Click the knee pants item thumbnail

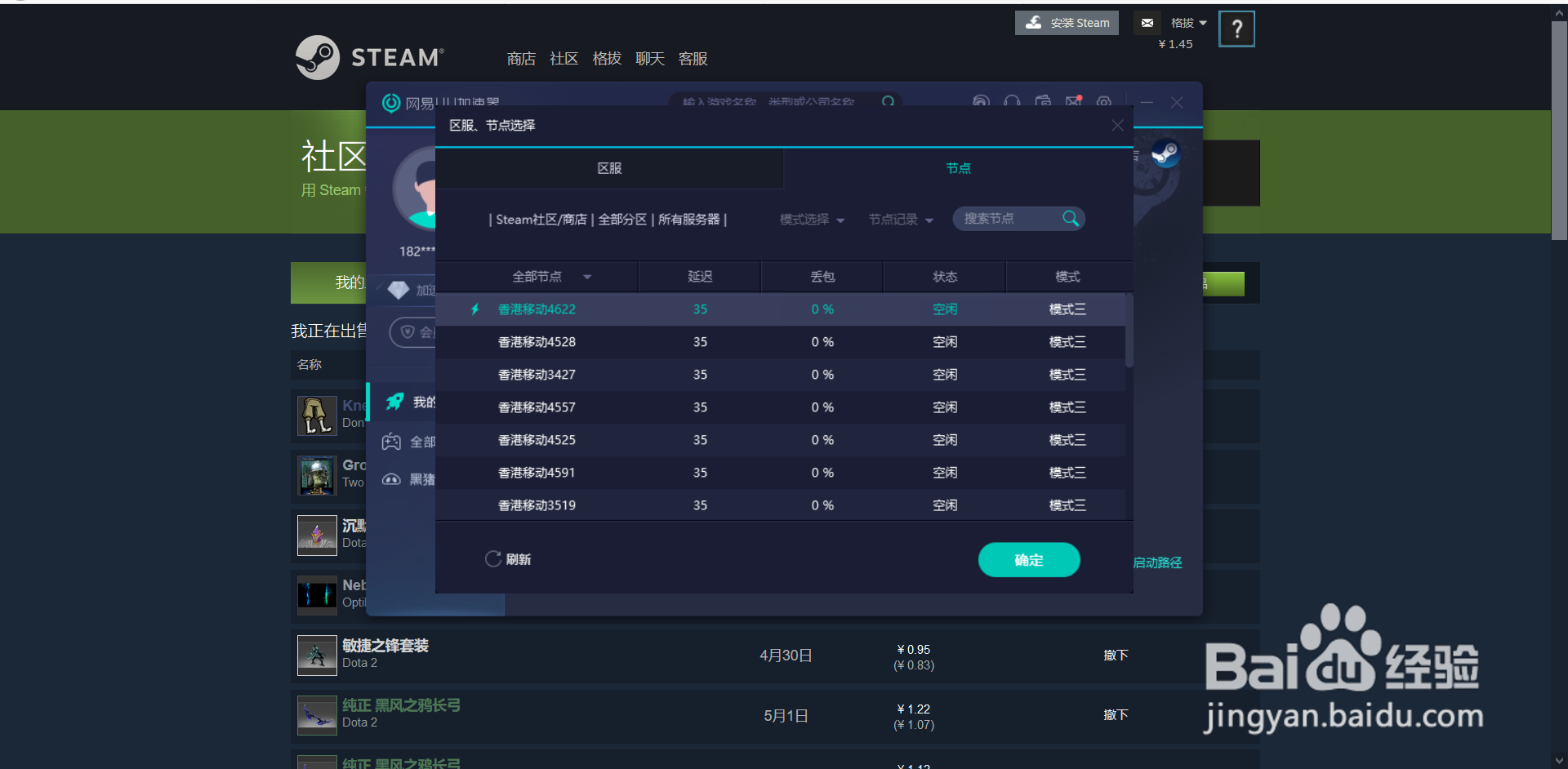317,416
